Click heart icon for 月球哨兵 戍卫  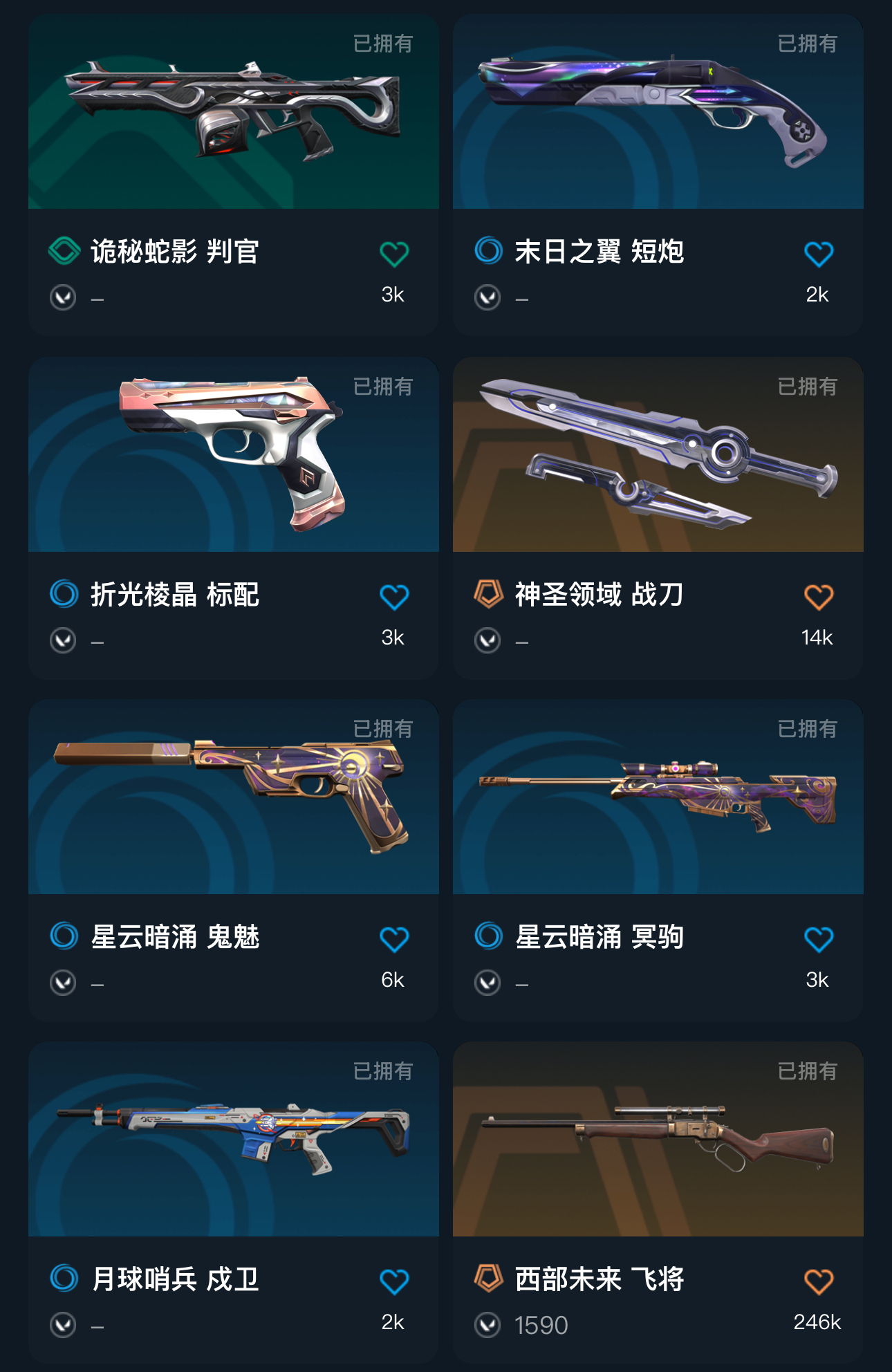(394, 1281)
